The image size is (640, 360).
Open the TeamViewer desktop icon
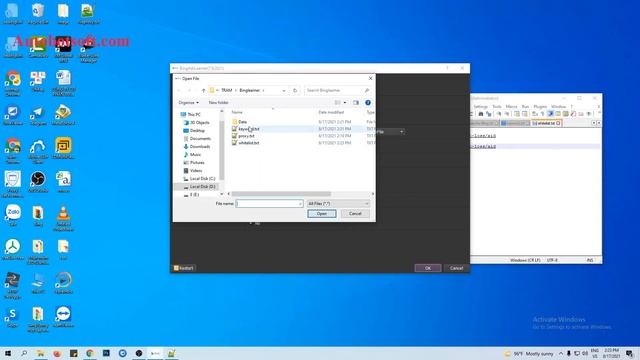pos(63,317)
